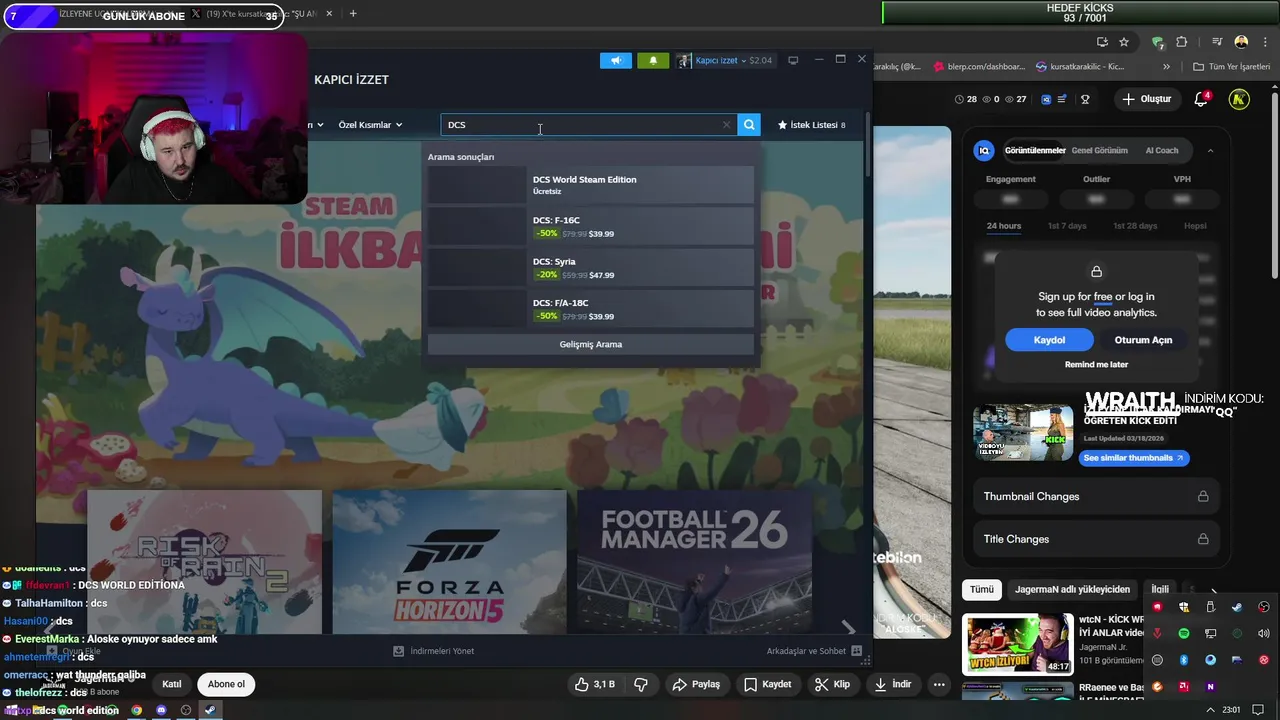Select JagermaN adlı yükleyiciden chip
This screenshot has height=720, width=1280.
pos(1072,590)
